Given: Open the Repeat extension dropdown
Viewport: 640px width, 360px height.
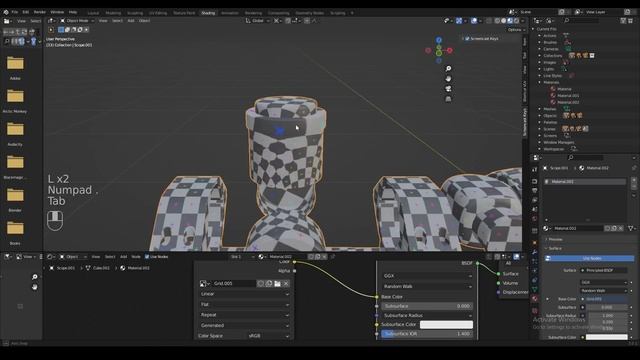Looking at the screenshot, I should (x=245, y=315).
